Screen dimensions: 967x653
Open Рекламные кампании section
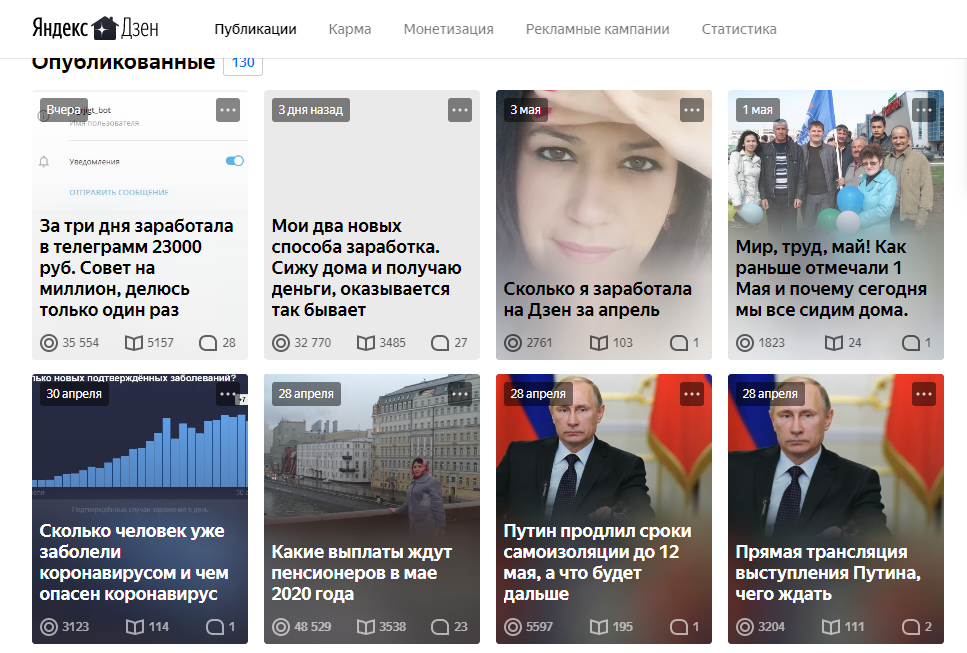click(597, 29)
